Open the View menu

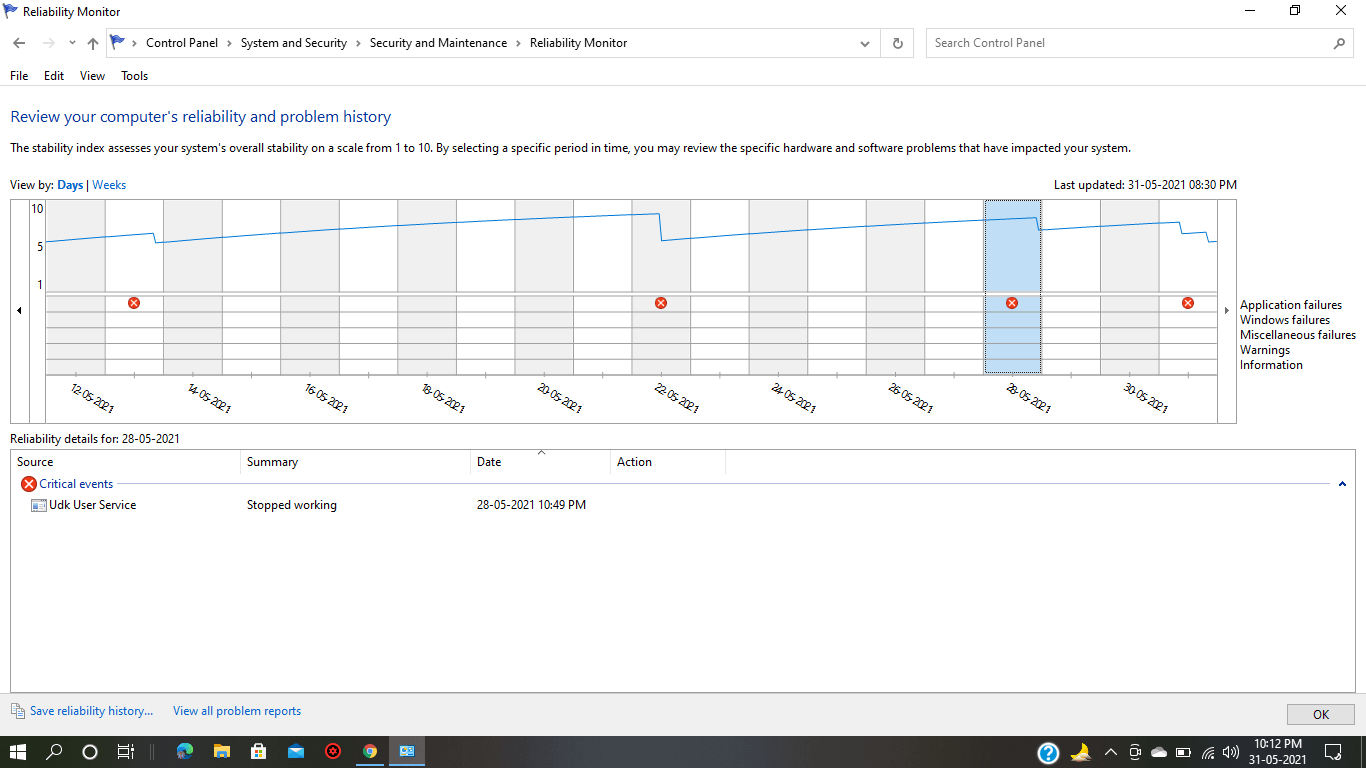pos(92,76)
